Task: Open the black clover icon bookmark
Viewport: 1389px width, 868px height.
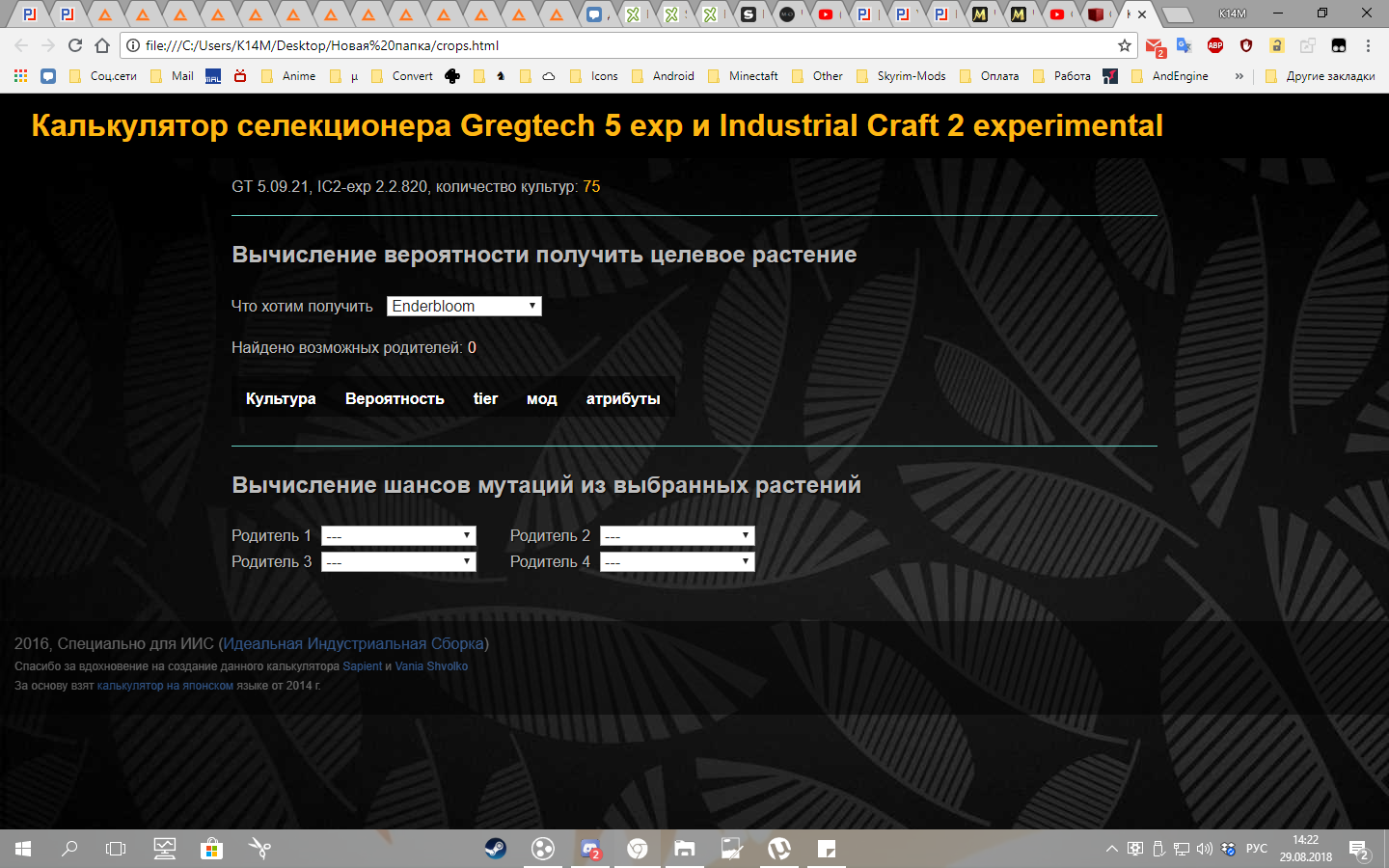Action: 452,76
